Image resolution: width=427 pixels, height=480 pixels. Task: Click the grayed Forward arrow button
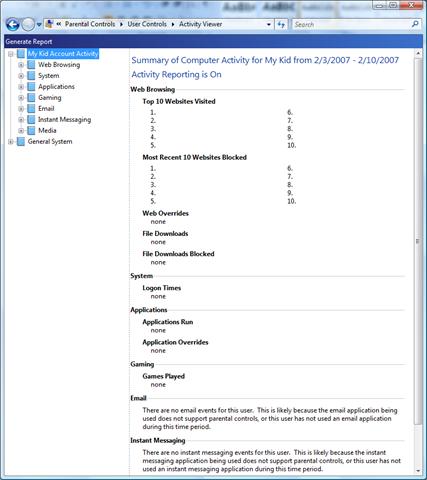tap(28, 24)
